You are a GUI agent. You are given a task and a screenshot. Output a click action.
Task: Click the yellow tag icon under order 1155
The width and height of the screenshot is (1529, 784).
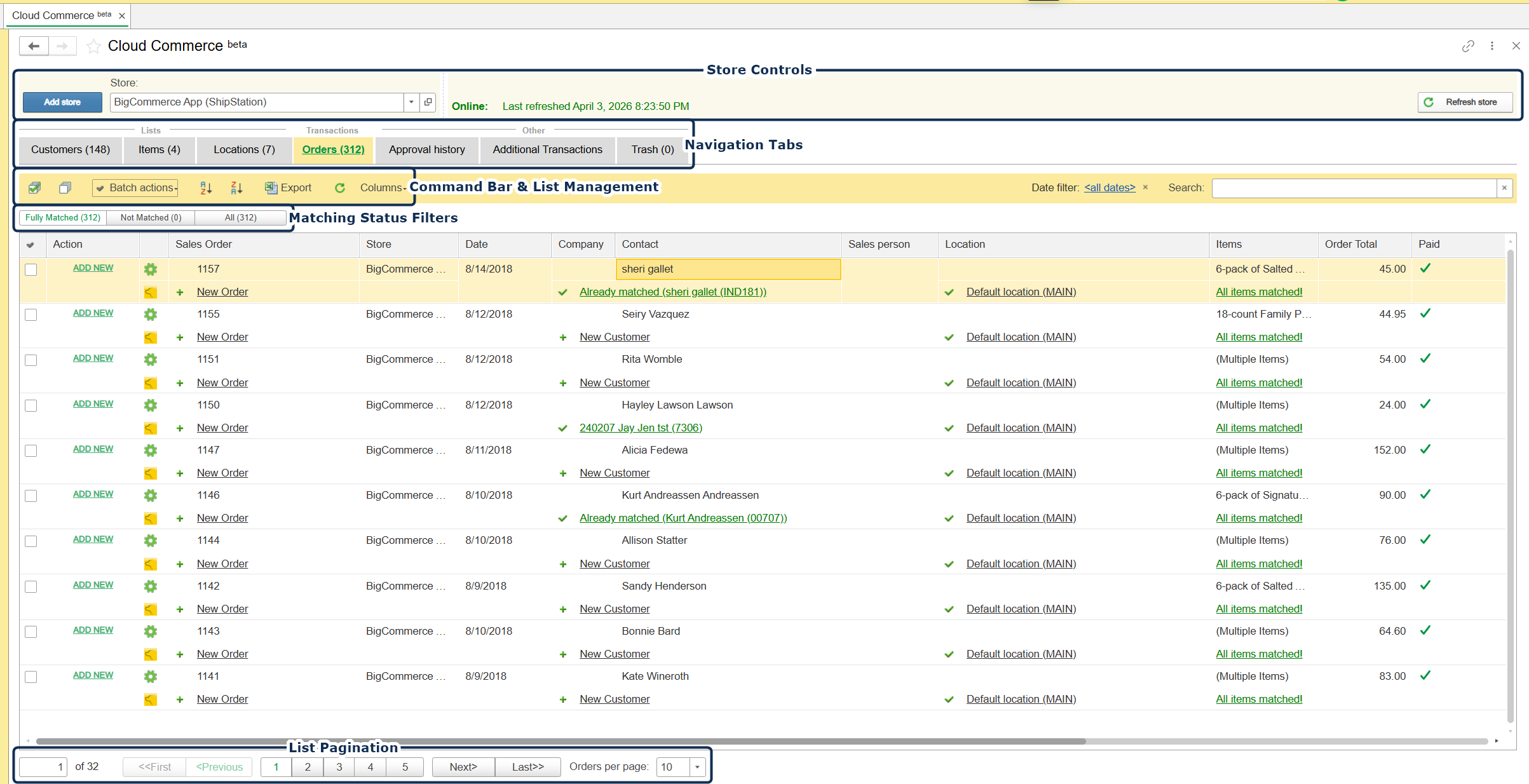(x=151, y=337)
